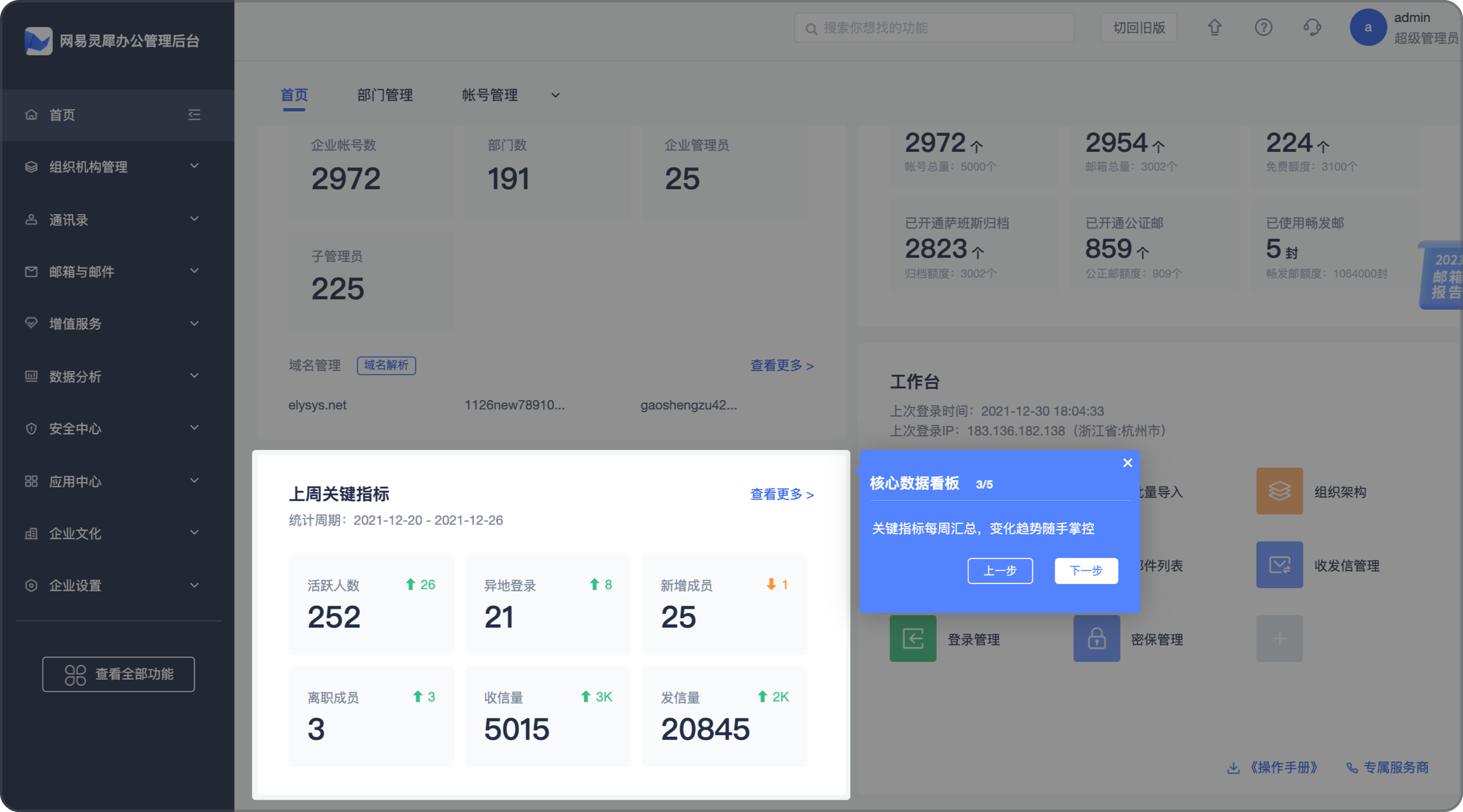Click the plus tile to add shortcut
The height and width of the screenshot is (812, 1463).
point(1279,639)
